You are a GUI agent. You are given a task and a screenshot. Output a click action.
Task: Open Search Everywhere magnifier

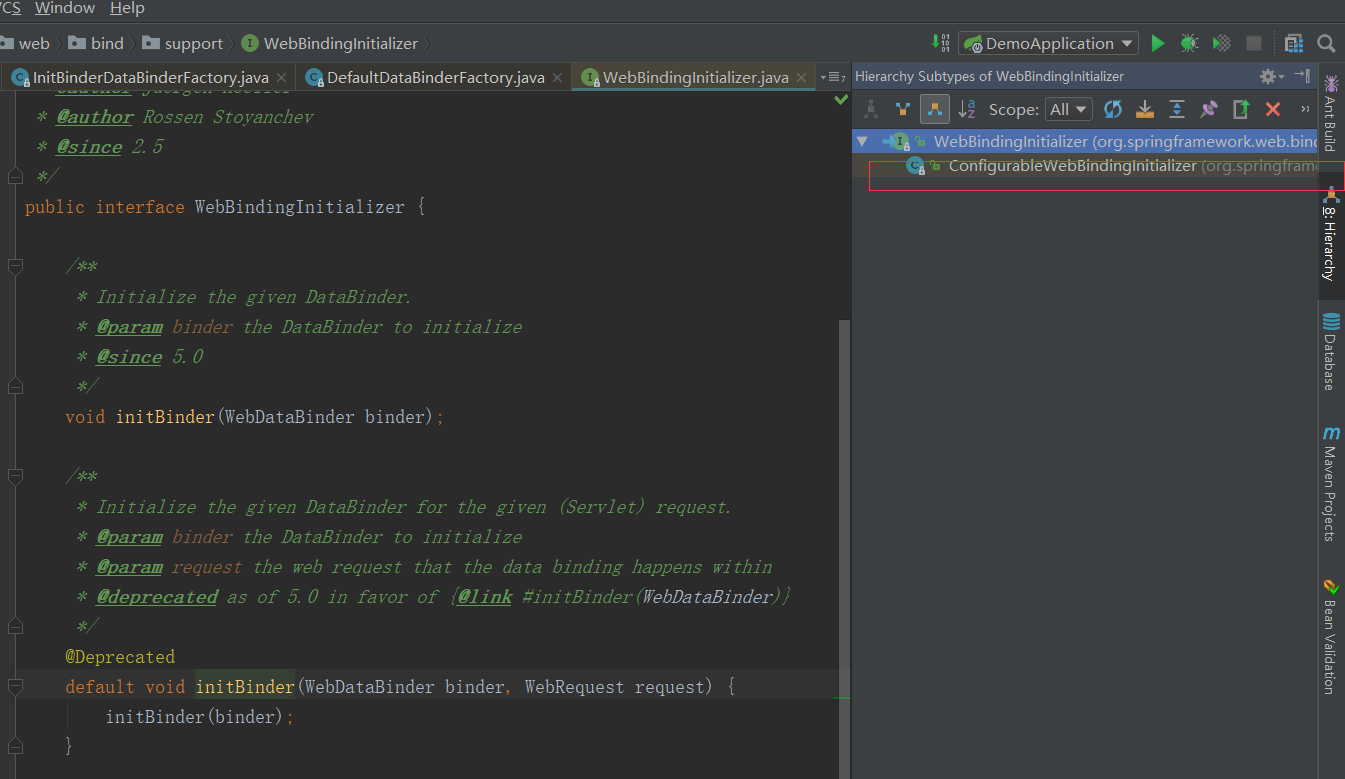point(1326,43)
